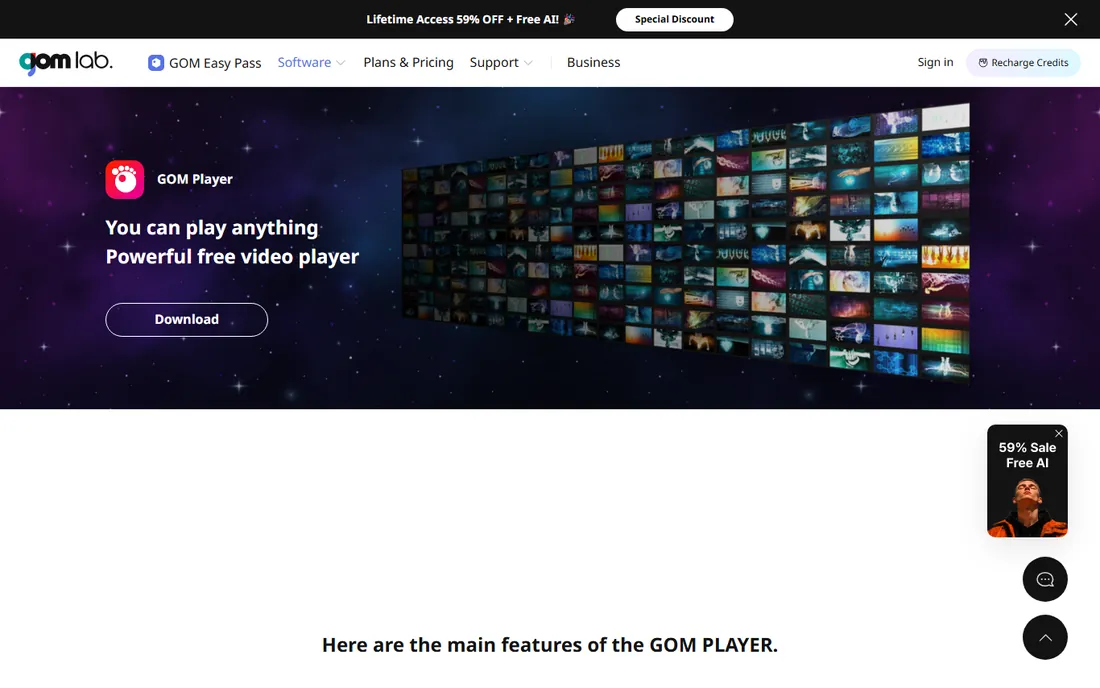Click the back-to-top arrow button
This screenshot has width=1100, height=688.
tap(1045, 638)
